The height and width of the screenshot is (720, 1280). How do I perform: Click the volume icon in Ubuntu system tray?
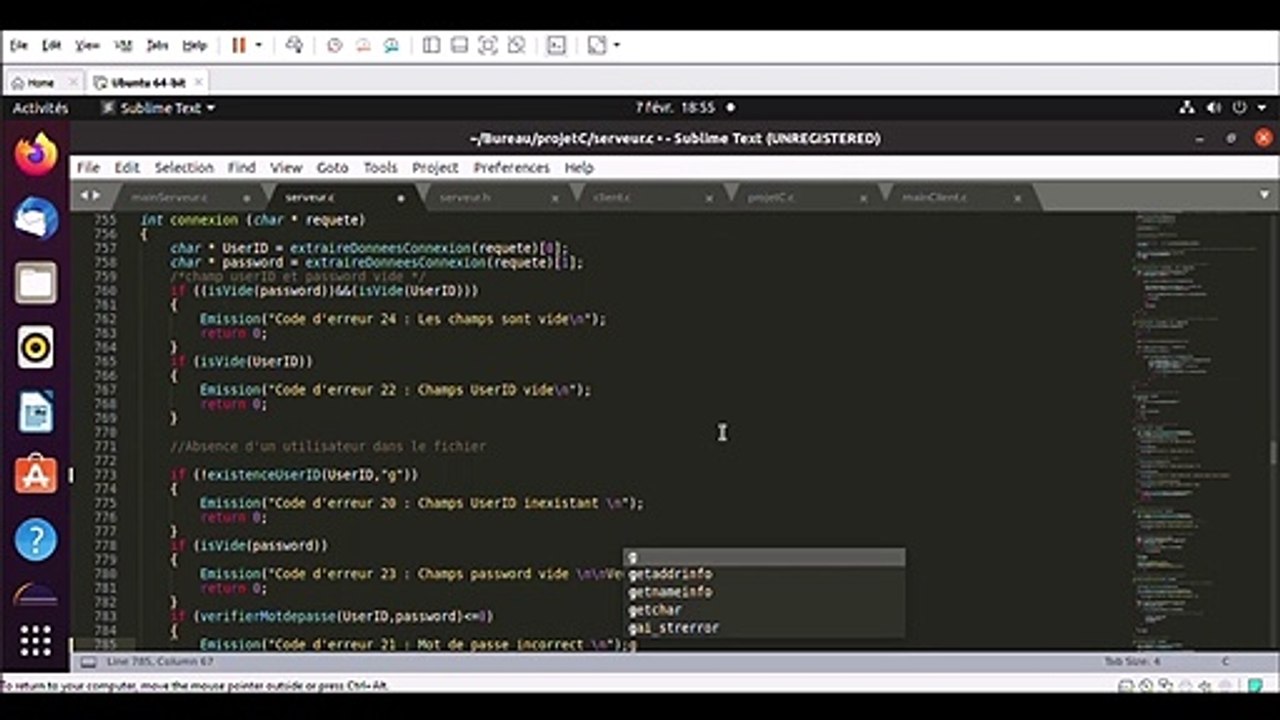point(1214,107)
